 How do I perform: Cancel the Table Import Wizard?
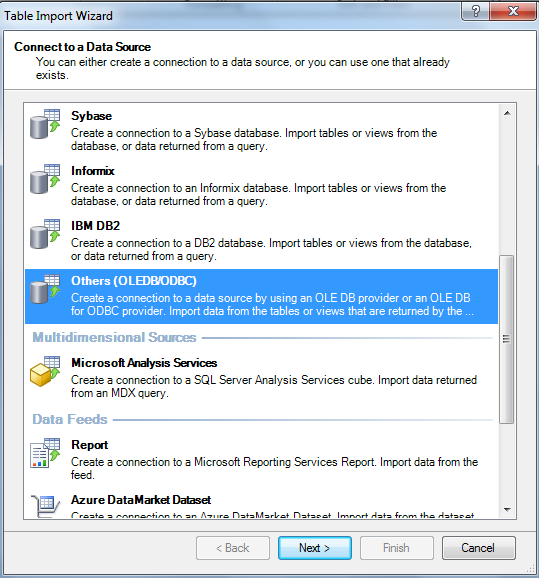tap(478, 548)
